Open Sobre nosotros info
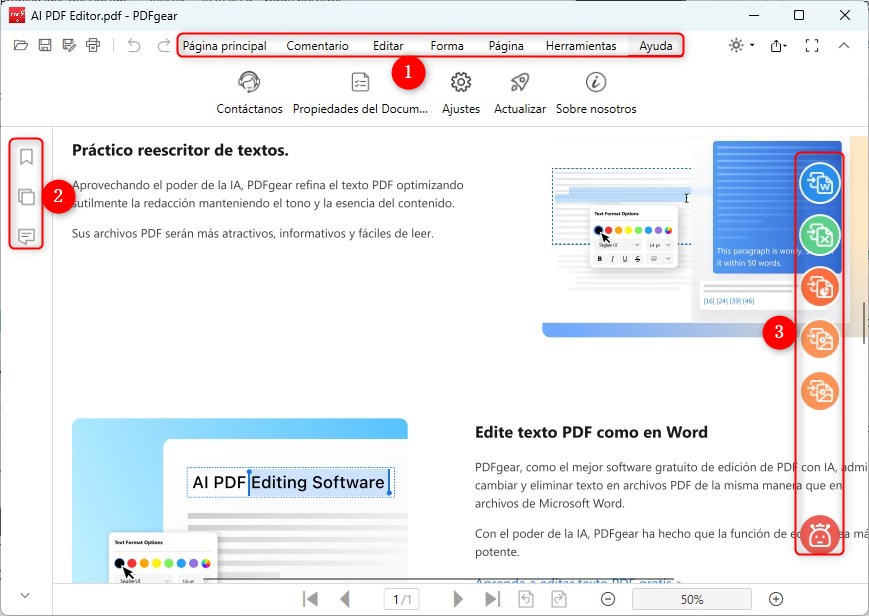Image resolution: width=869 pixels, height=616 pixels. click(x=596, y=93)
